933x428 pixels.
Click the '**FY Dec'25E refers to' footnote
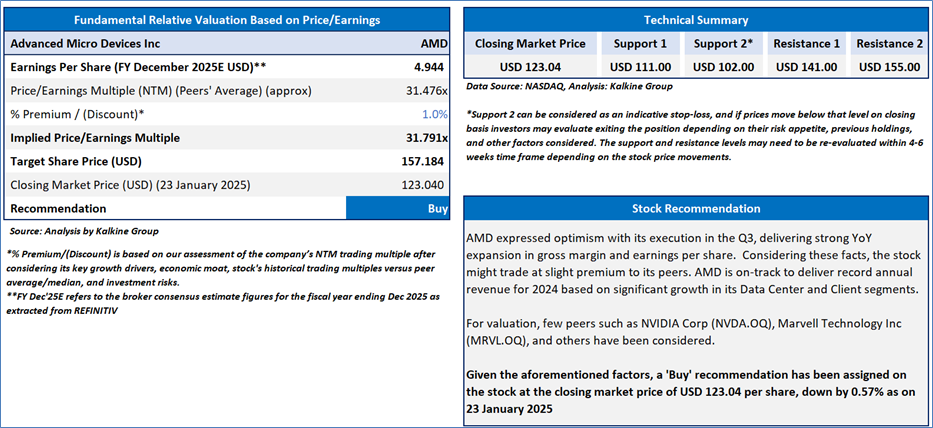225,304
